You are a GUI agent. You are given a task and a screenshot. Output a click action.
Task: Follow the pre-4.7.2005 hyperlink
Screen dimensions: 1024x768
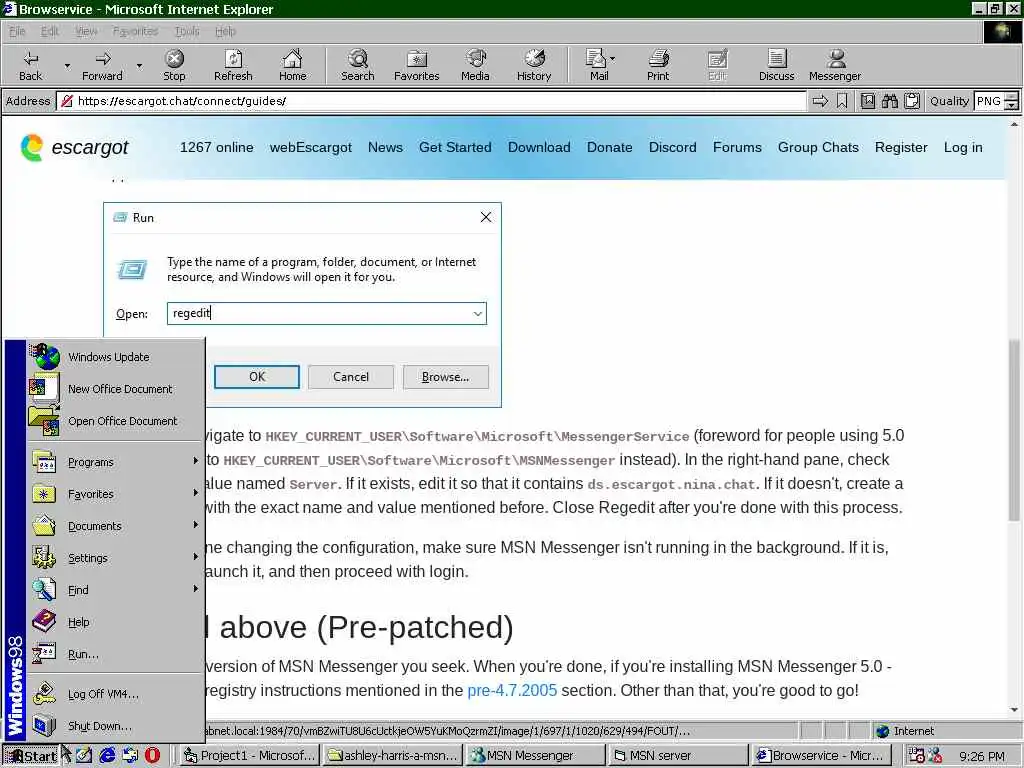(x=512, y=690)
